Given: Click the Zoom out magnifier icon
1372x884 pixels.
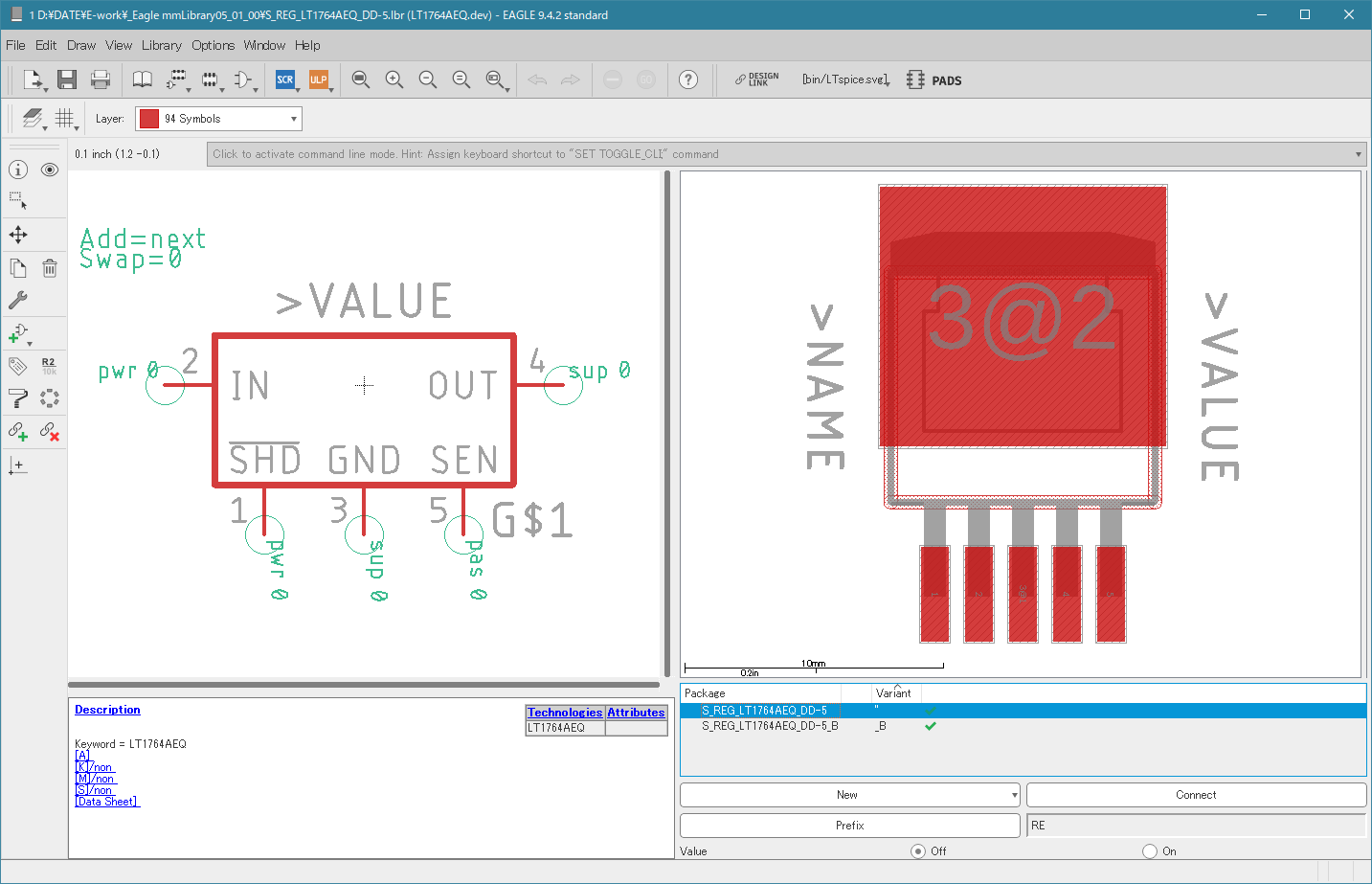Looking at the screenshot, I should pos(427,79).
